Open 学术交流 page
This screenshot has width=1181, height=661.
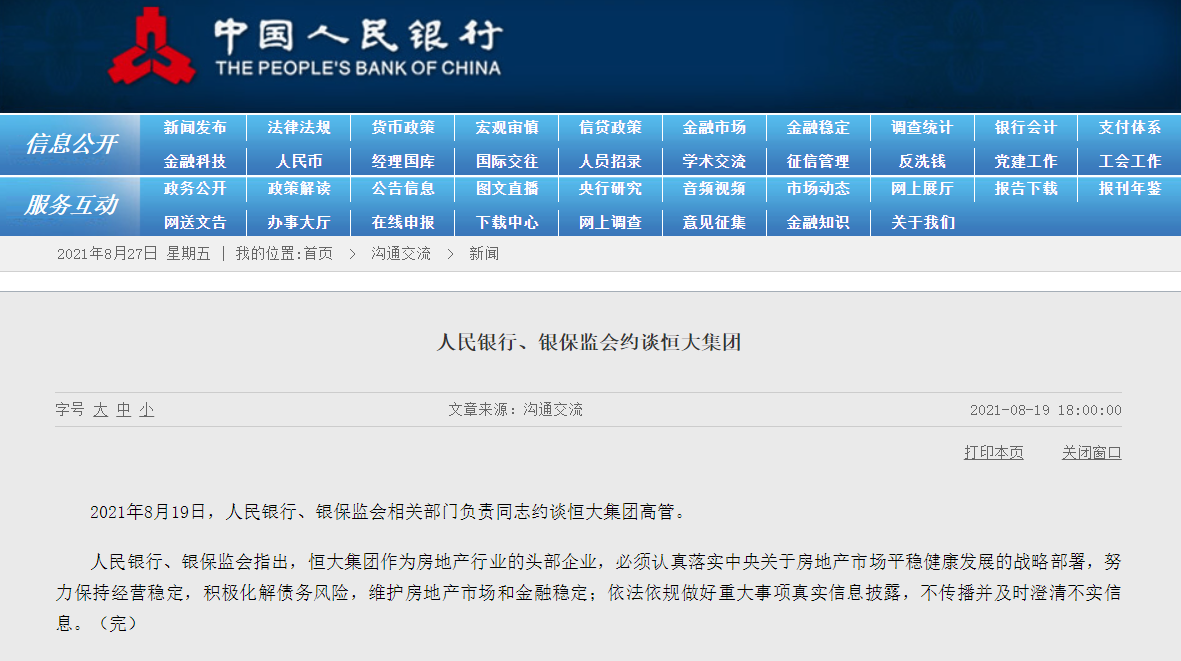[714, 161]
